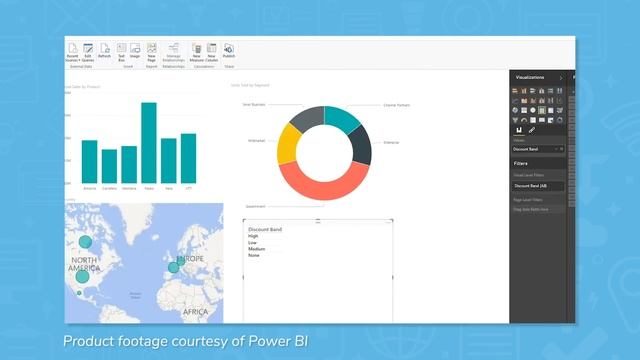
Task: Click the Carretera bar in the bar chart
Action: coord(109,167)
